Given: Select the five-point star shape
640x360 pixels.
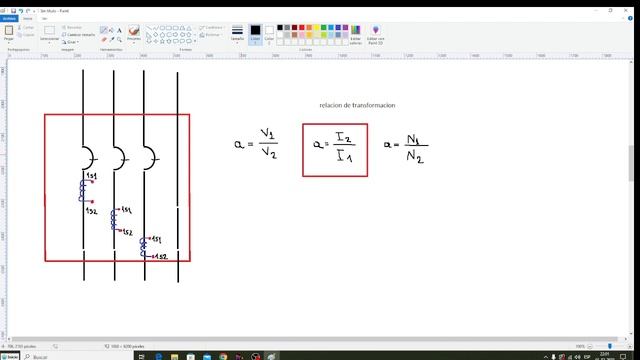Looking at the screenshot, I should [162, 41].
